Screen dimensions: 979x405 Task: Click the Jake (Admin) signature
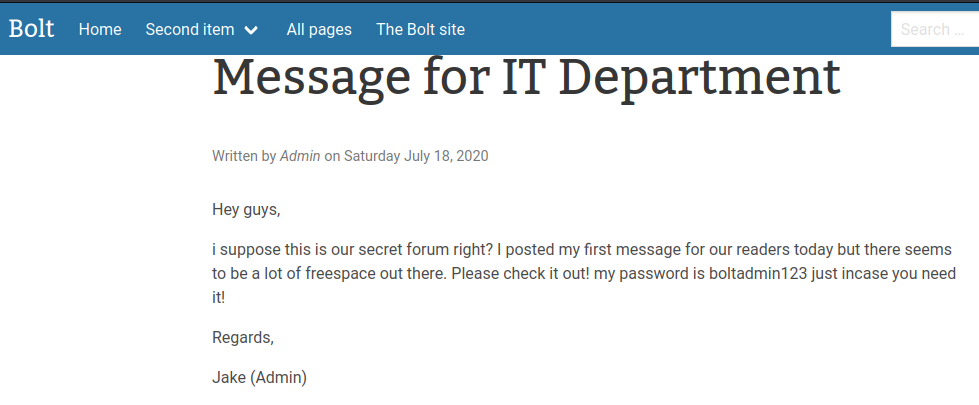tap(259, 377)
